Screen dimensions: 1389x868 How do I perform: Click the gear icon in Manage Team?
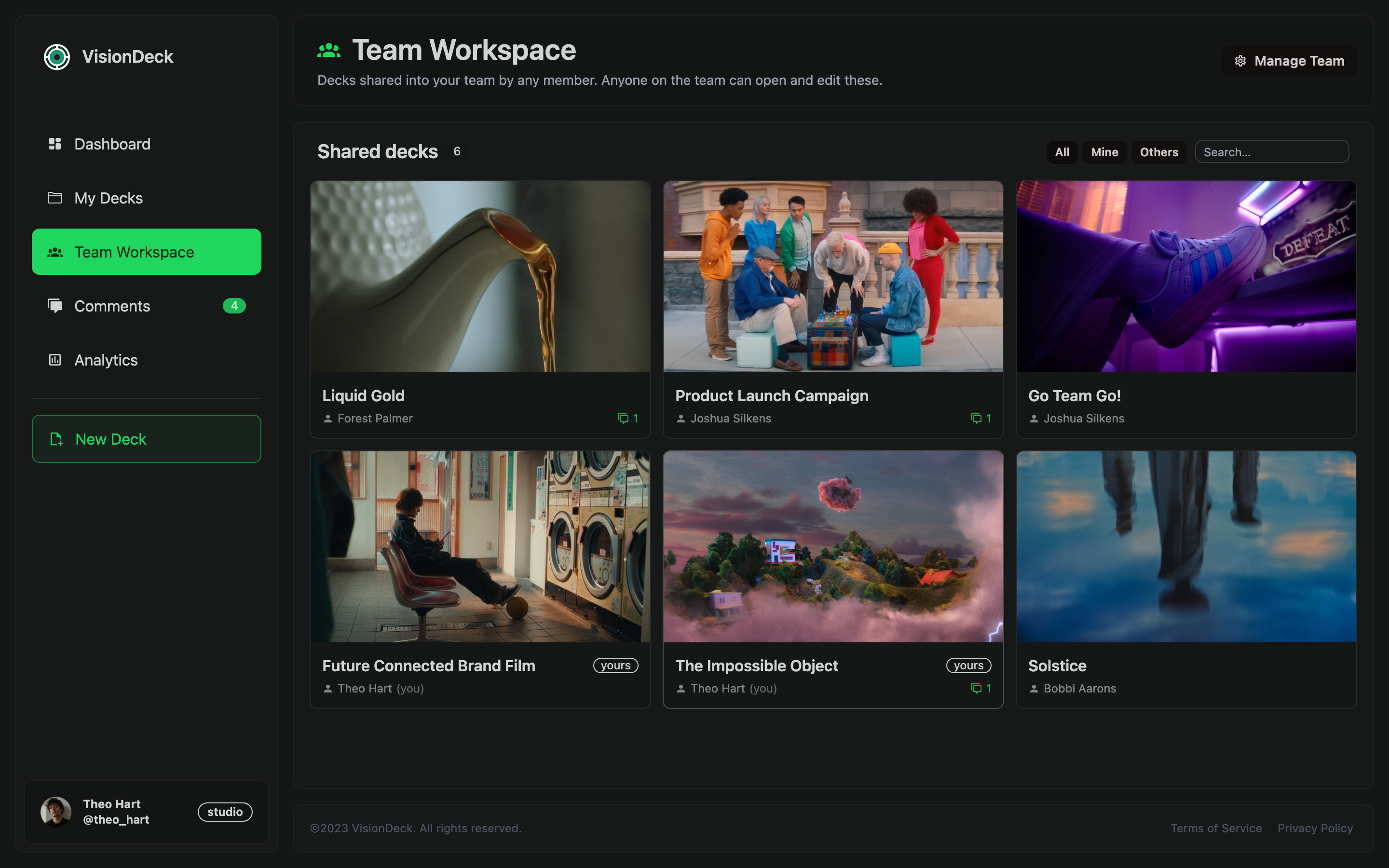pyautogui.click(x=1240, y=61)
